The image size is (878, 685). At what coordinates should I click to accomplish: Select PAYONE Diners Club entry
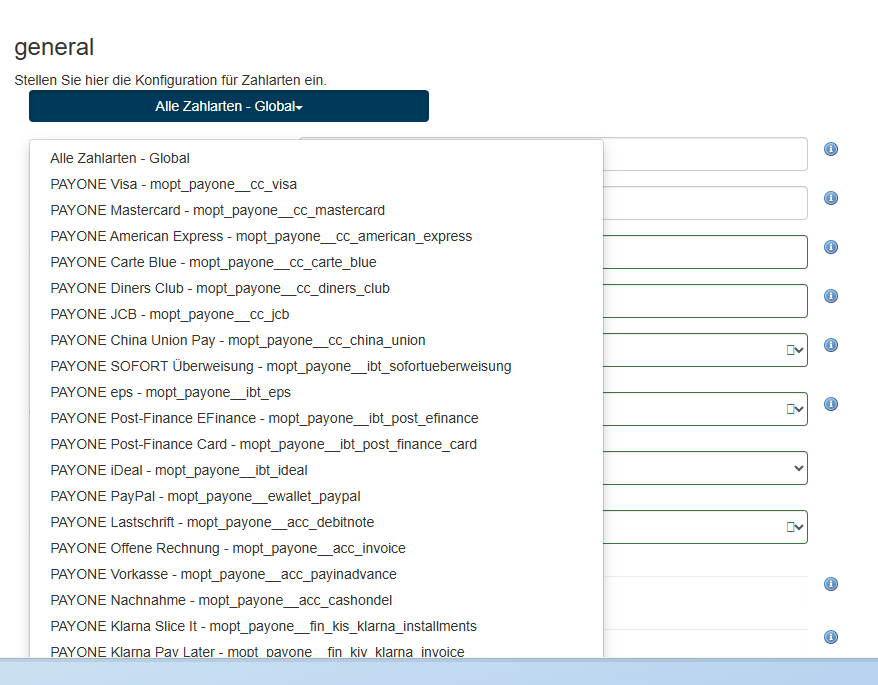[220, 288]
